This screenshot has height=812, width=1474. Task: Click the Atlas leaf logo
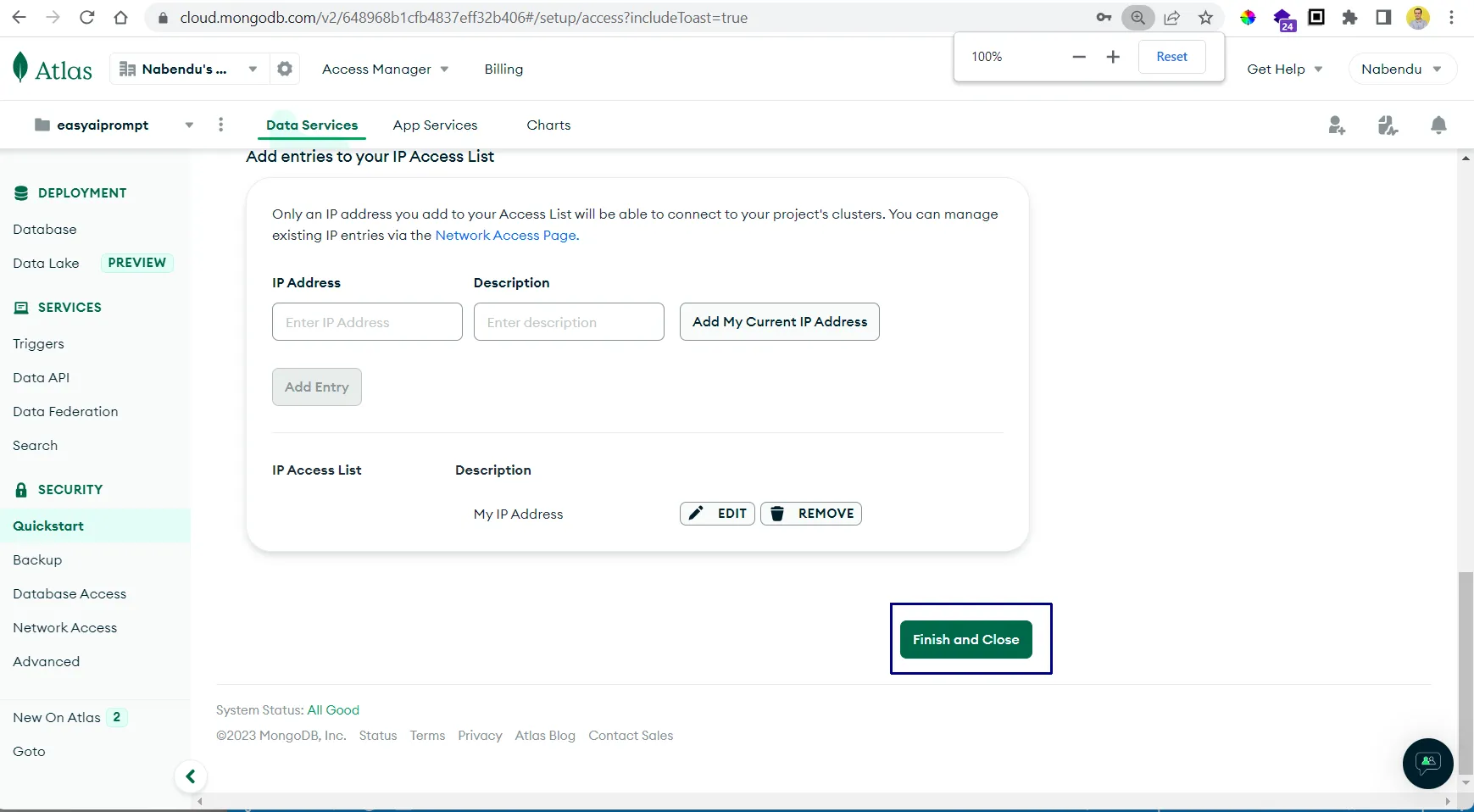coord(20,68)
